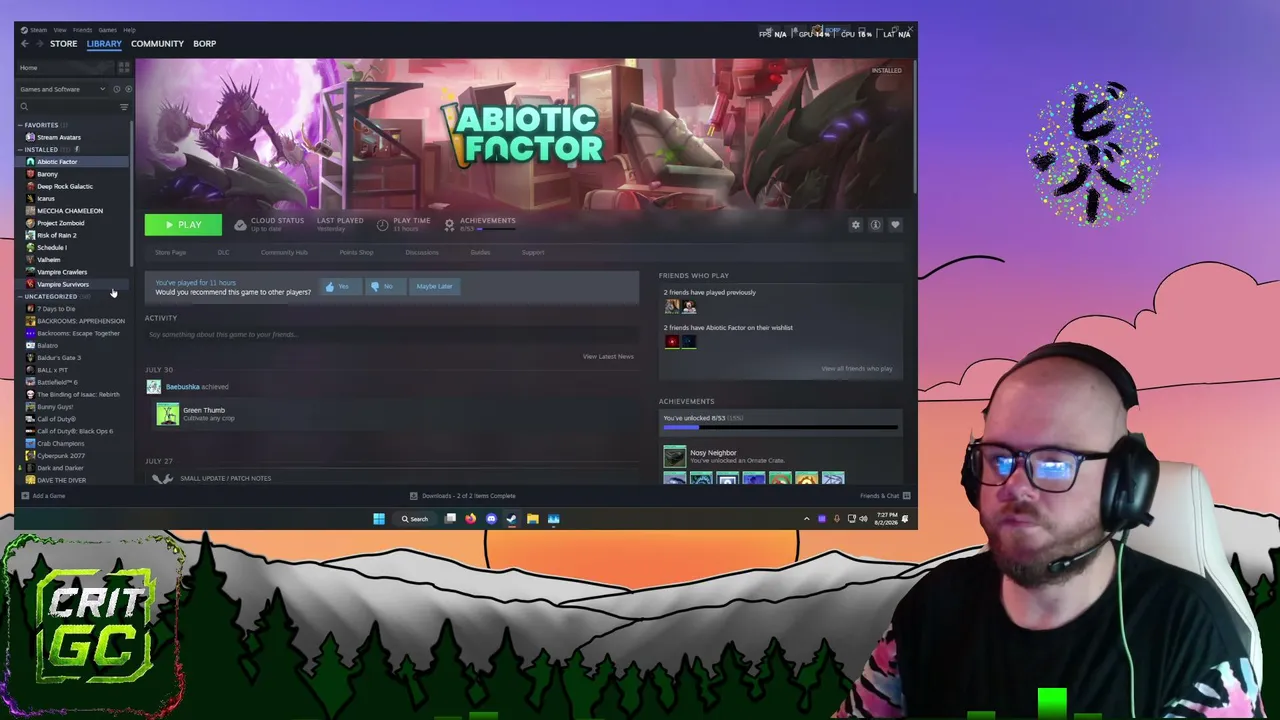Open the Friends menu
Image resolution: width=1280 pixels, height=720 pixels.
click(x=82, y=30)
